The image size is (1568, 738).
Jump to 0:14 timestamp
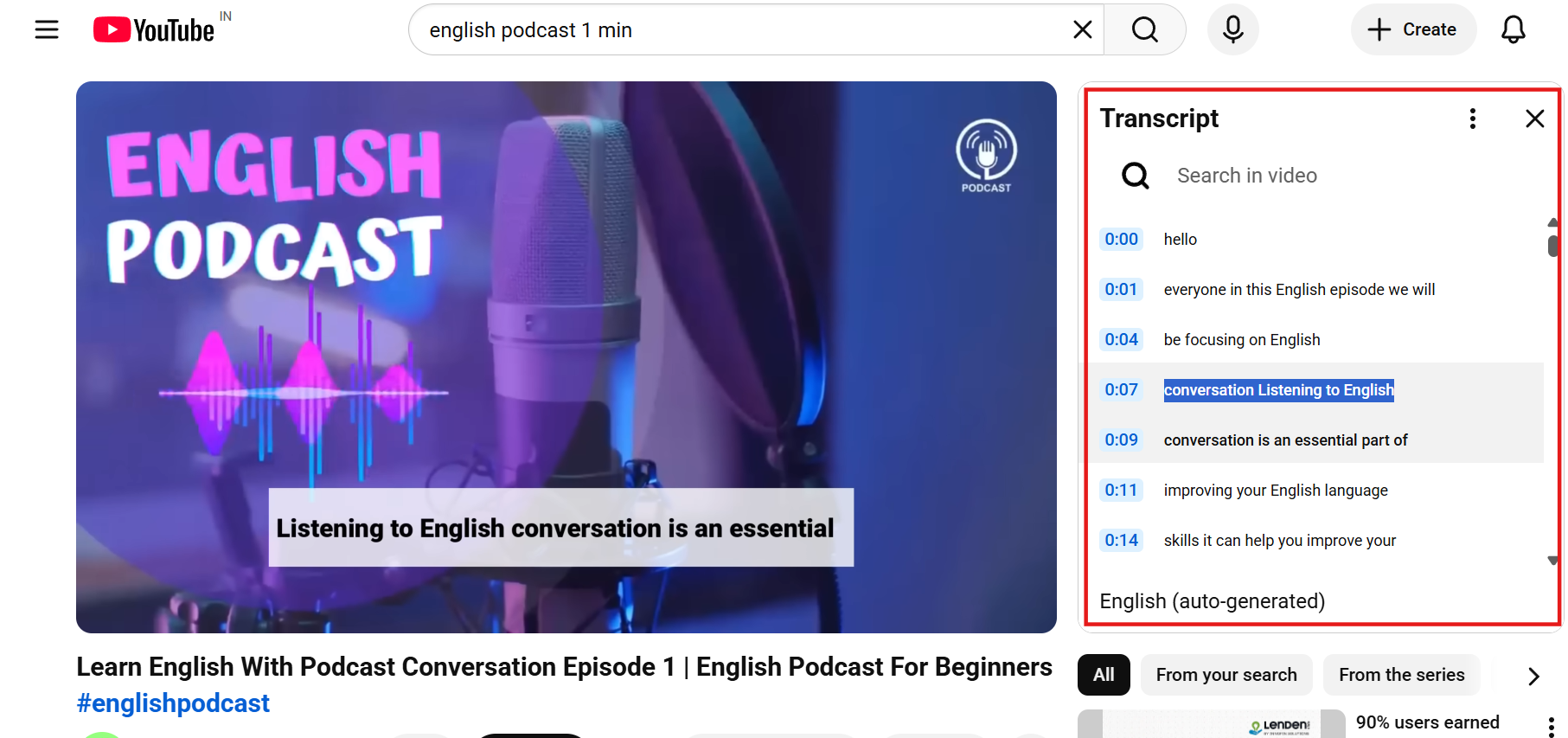[1122, 540]
